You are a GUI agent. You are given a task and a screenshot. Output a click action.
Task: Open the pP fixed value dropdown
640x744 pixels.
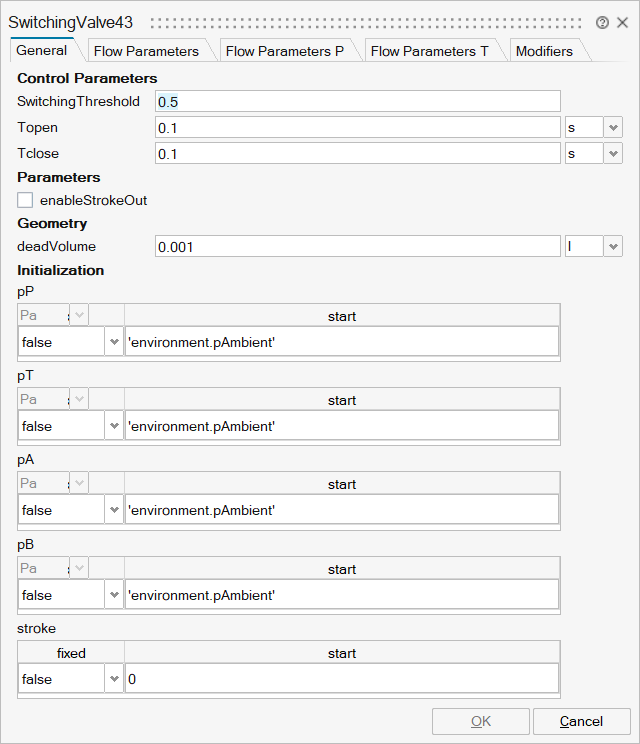click(x=113, y=342)
